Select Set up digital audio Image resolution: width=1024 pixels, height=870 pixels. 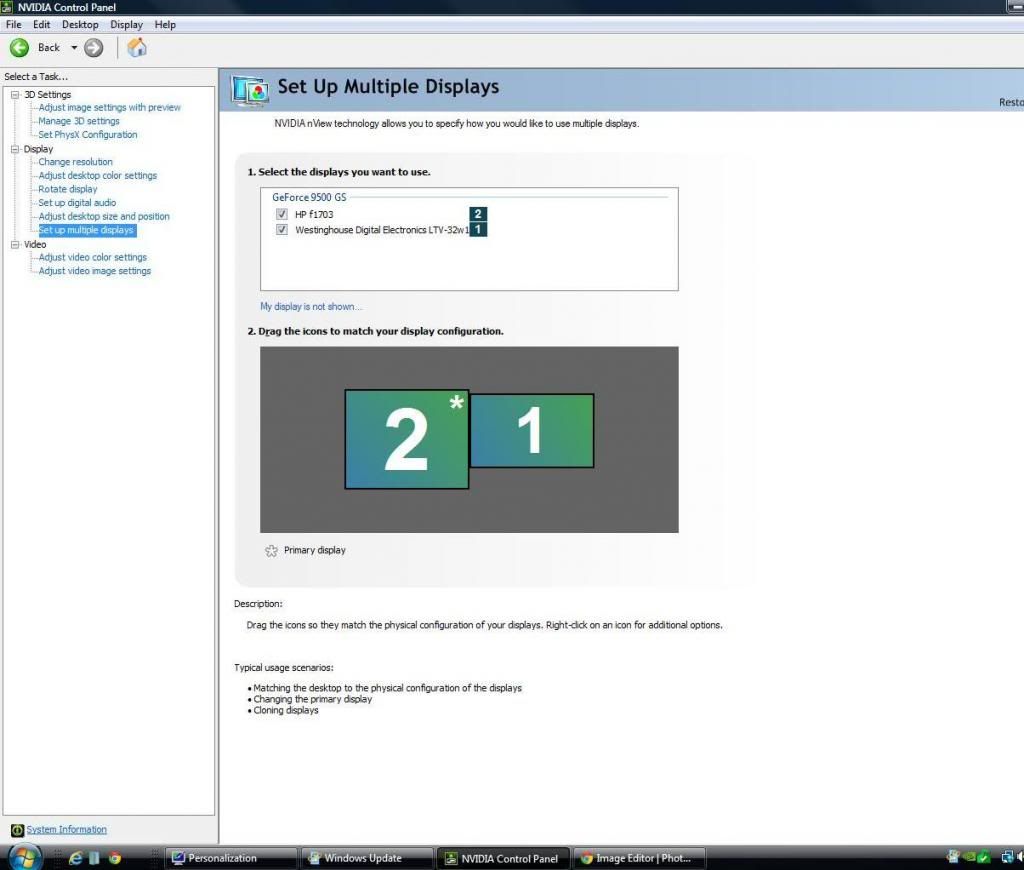[77, 202]
